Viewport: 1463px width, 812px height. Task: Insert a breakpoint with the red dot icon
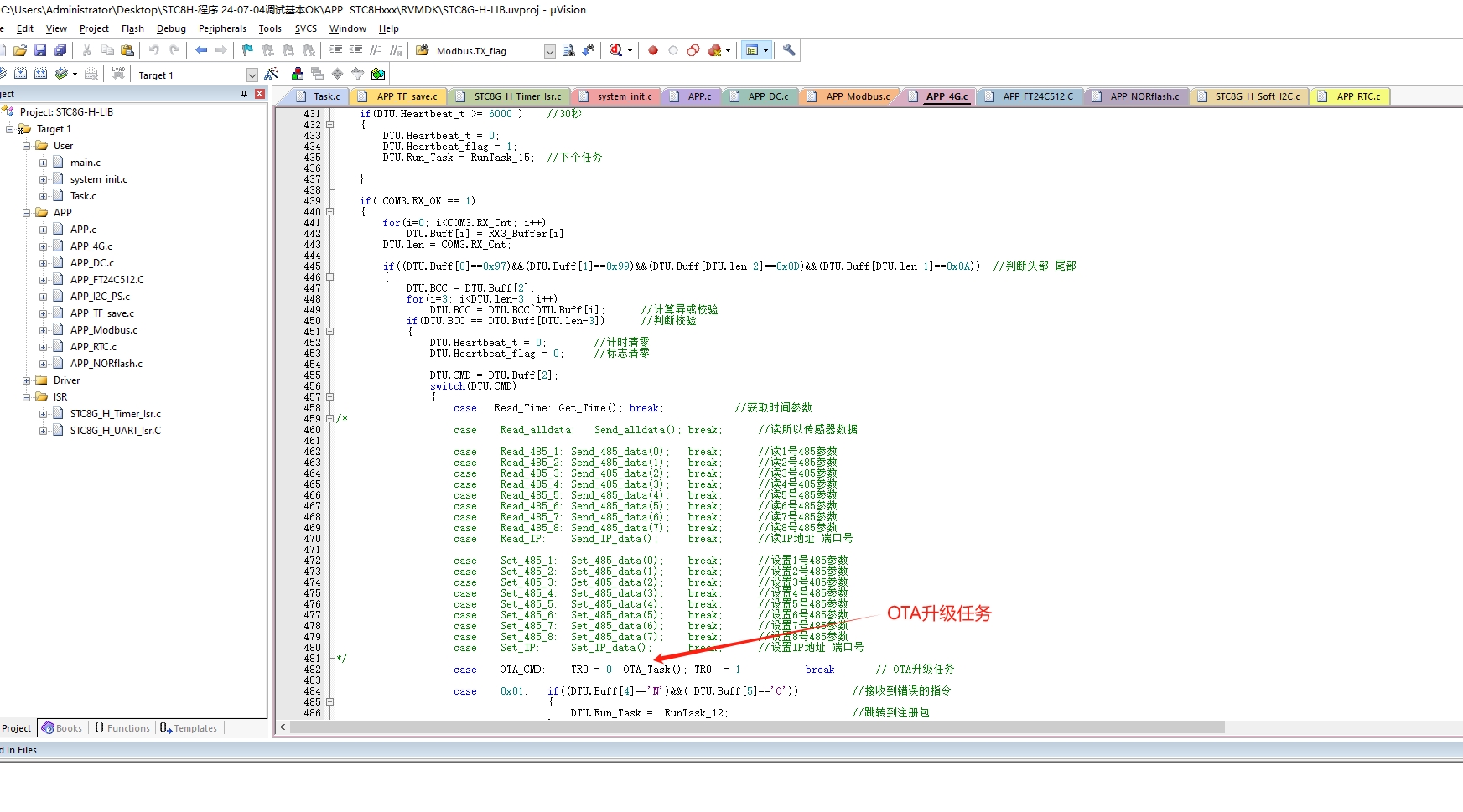tap(653, 51)
